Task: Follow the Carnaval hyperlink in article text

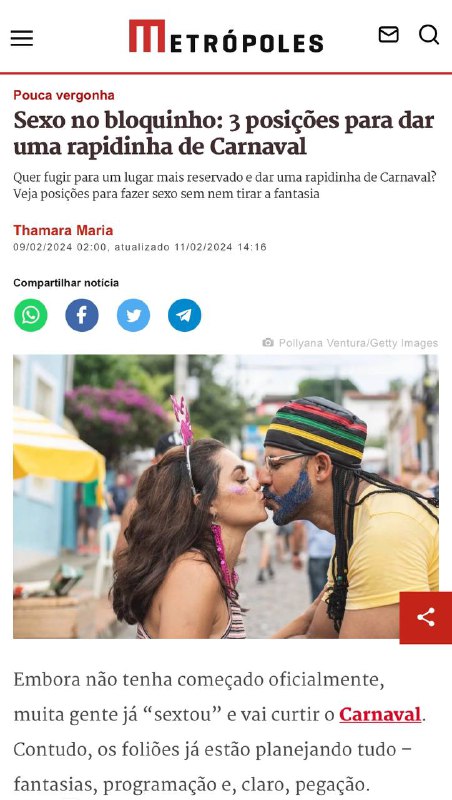Action: [x=380, y=714]
